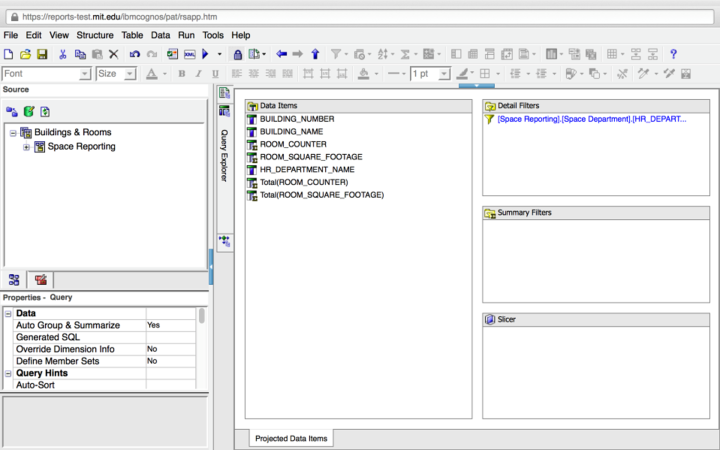Screen dimensions: 720x450
Task: Toggle bold text formatting
Action: (x=182, y=74)
